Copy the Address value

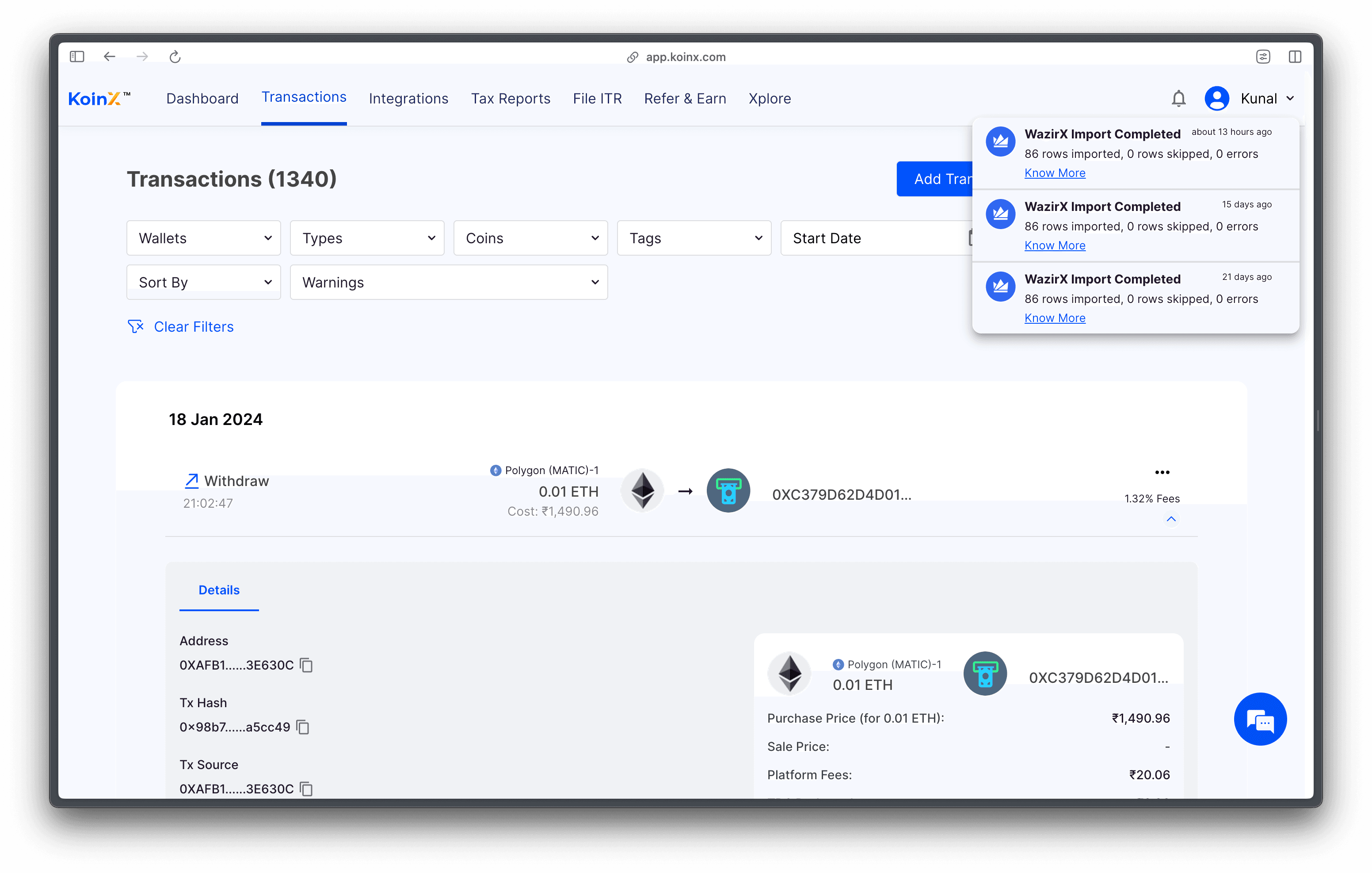click(x=307, y=666)
